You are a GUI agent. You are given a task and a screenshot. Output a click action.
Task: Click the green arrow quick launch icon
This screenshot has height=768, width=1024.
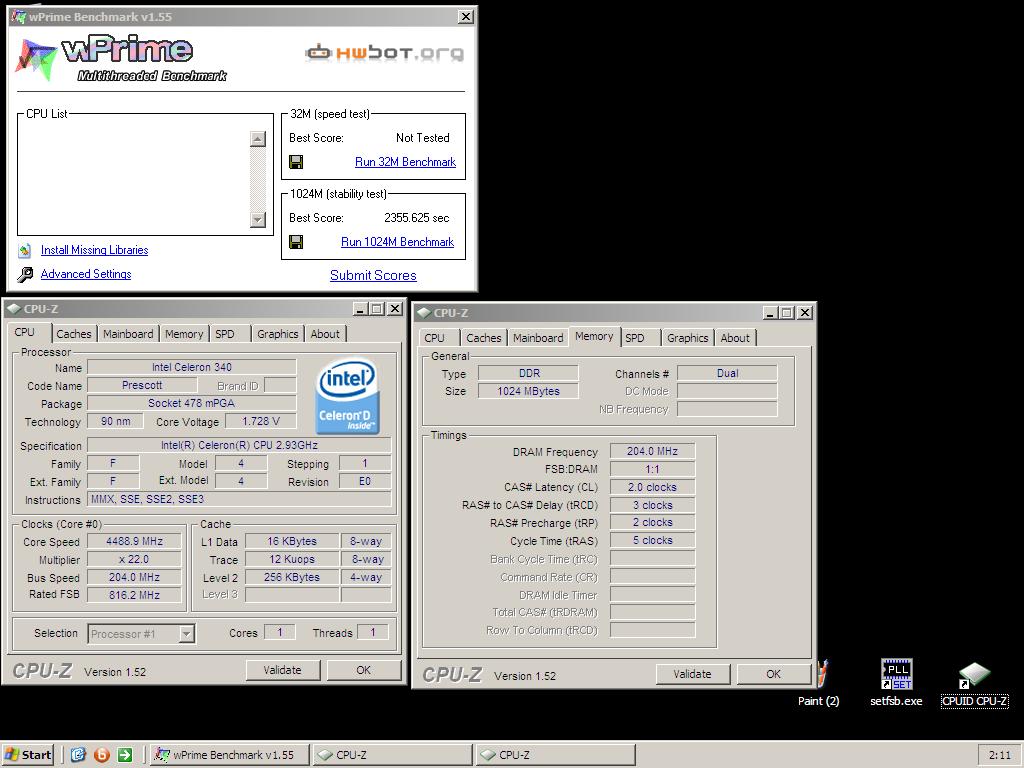click(x=125, y=755)
